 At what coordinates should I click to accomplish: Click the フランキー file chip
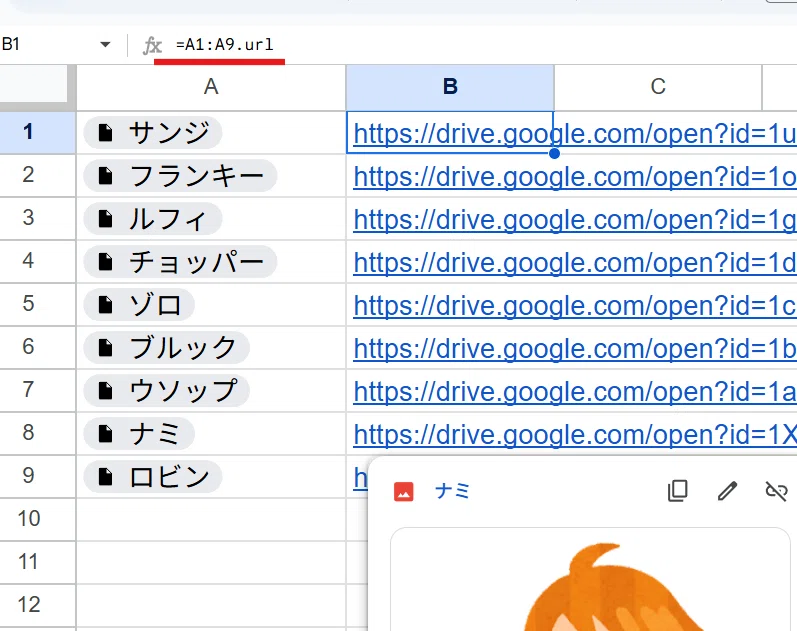180,176
